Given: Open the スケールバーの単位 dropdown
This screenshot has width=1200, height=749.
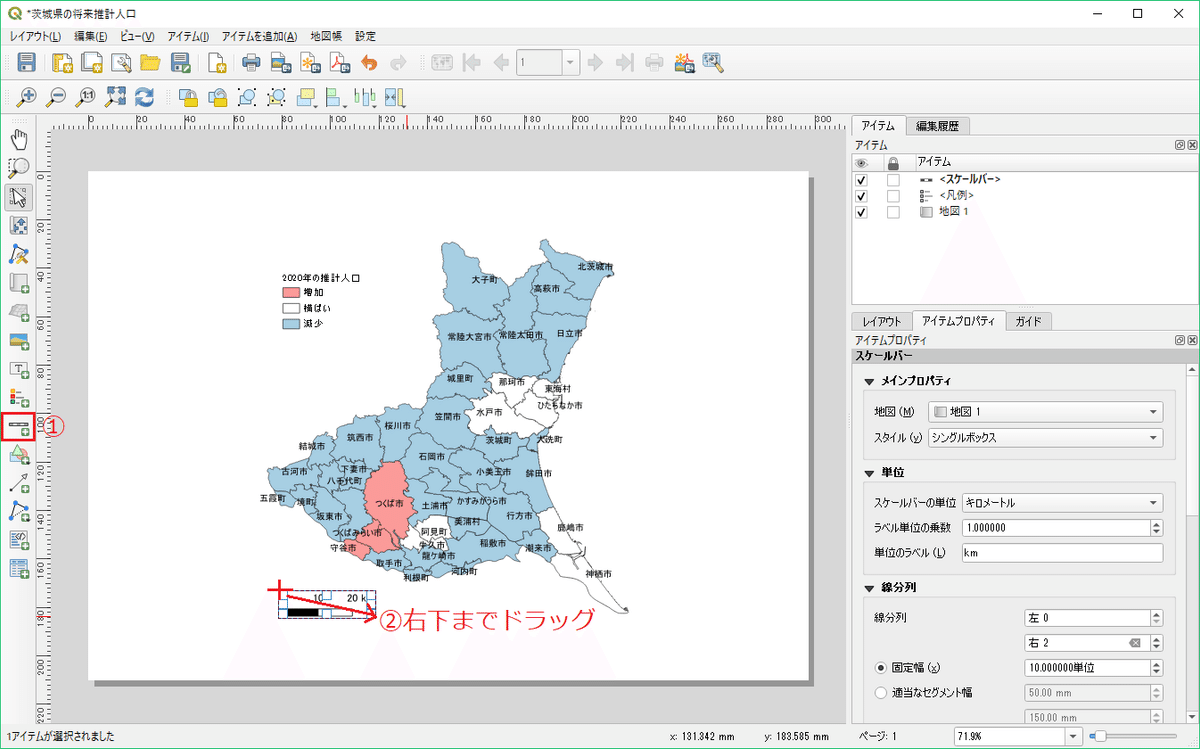Looking at the screenshot, I should click(x=1062, y=502).
